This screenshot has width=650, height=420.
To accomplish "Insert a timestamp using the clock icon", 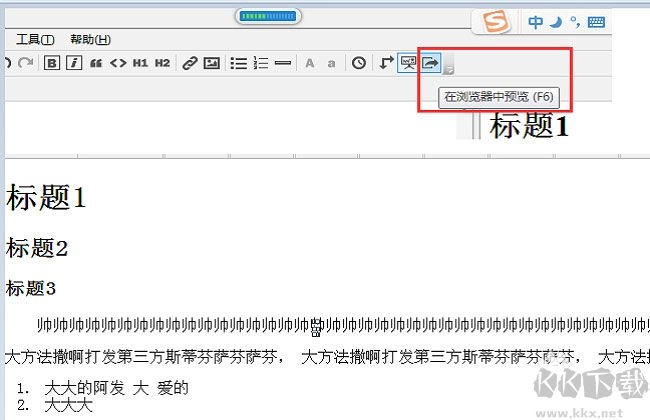I will click(359, 63).
